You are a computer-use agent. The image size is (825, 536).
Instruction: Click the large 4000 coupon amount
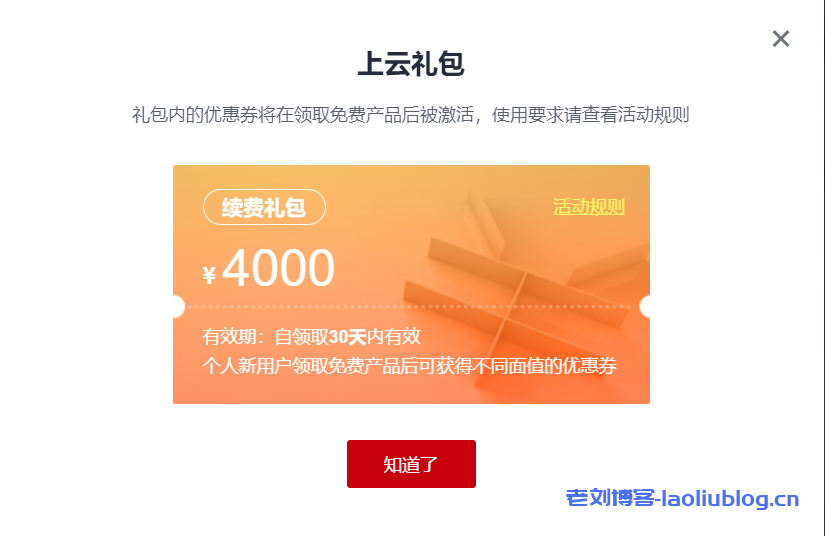click(x=278, y=268)
